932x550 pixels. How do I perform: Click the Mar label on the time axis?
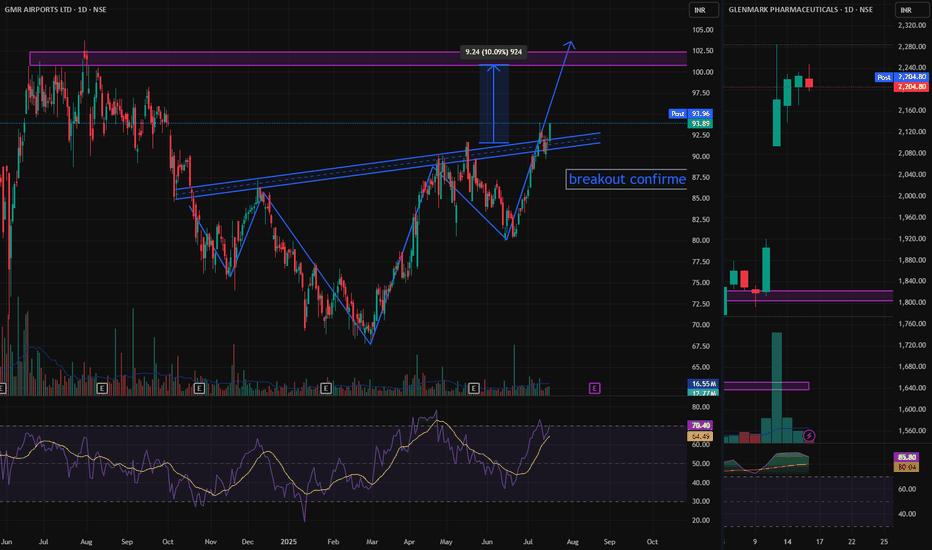372,542
